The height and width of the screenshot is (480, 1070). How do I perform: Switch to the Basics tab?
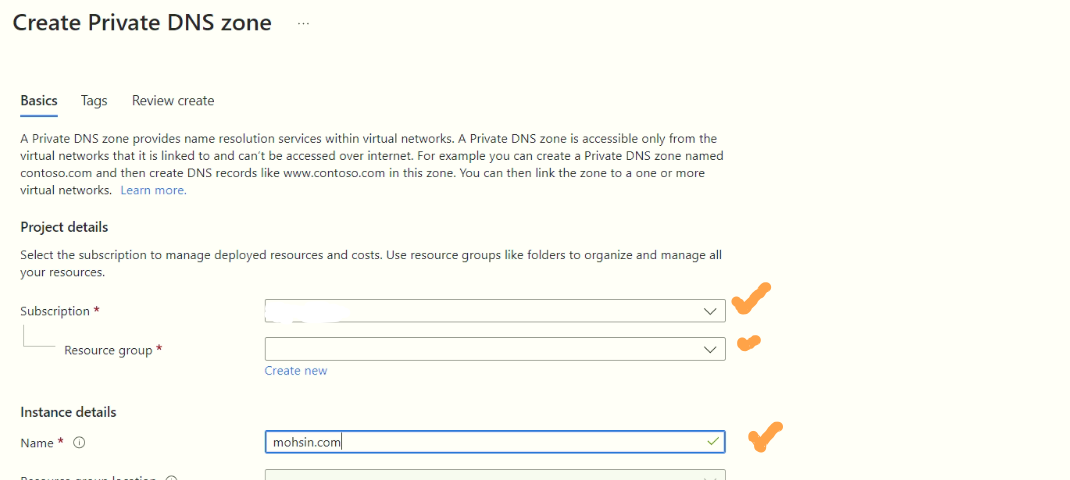click(x=39, y=100)
